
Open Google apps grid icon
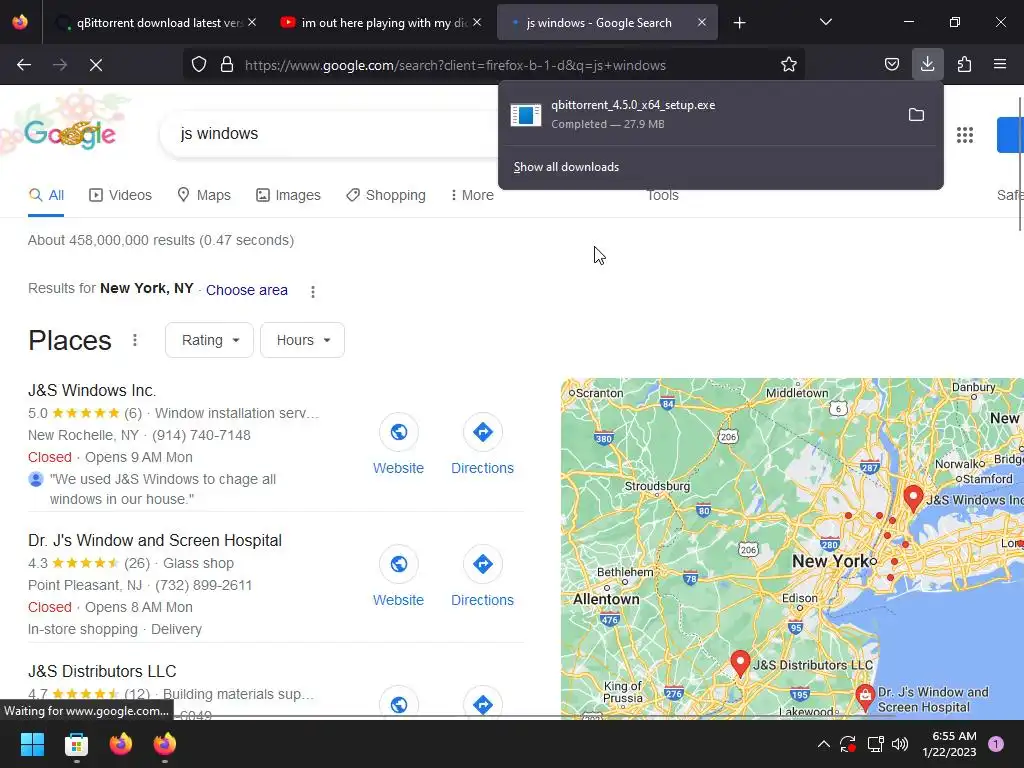click(965, 135)
